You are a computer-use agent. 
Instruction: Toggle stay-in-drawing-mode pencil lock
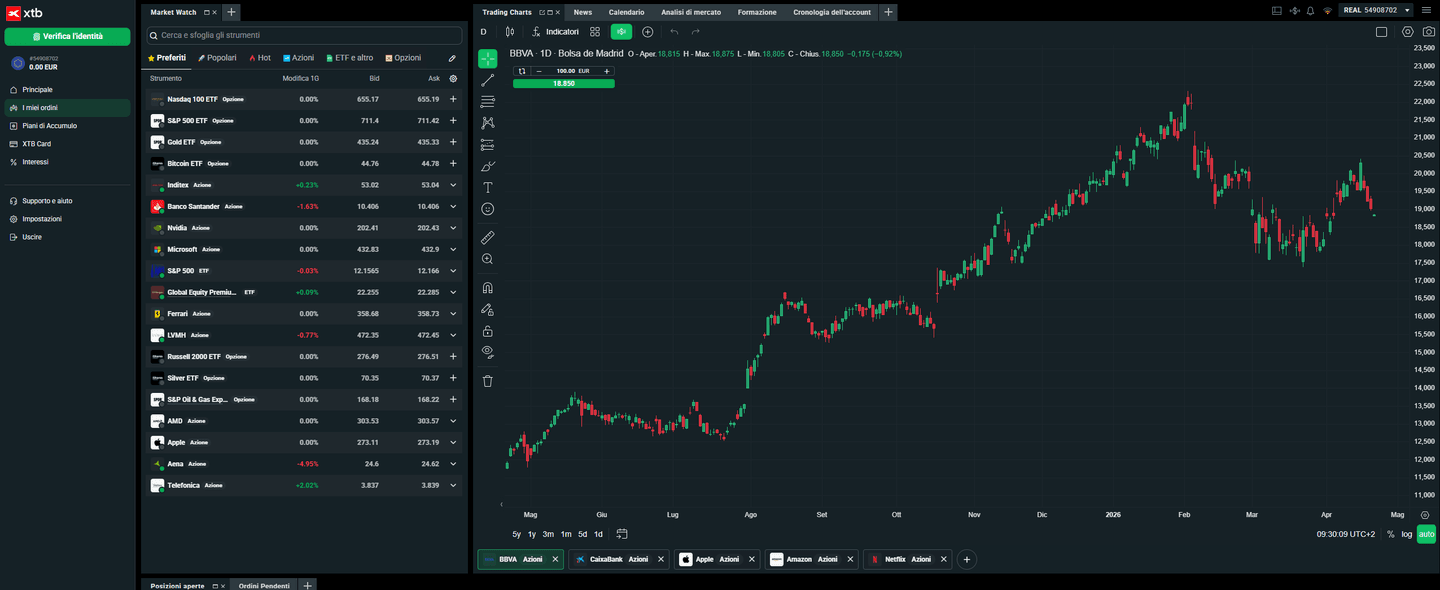(488, 310)
